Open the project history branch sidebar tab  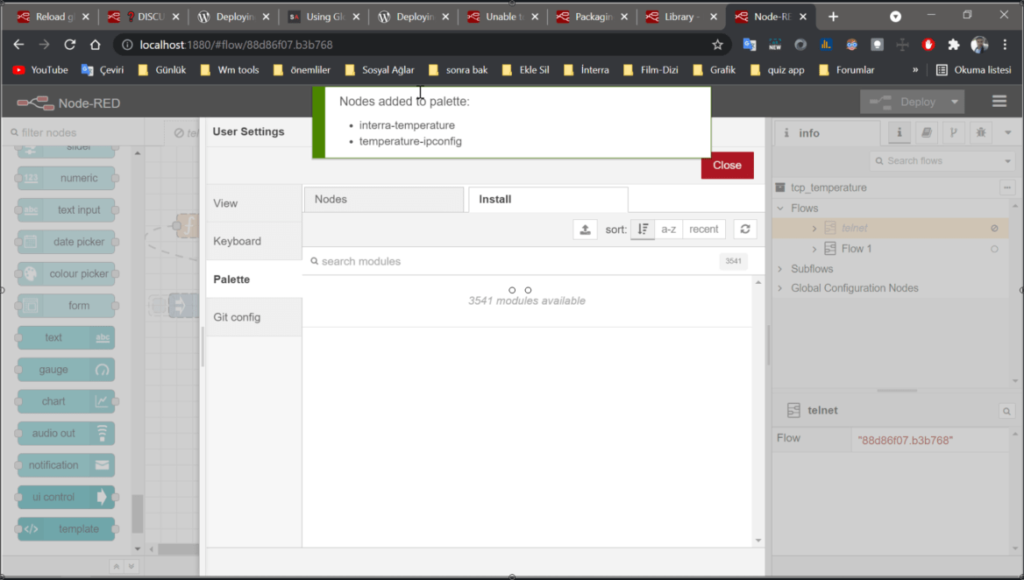[953, 133]
